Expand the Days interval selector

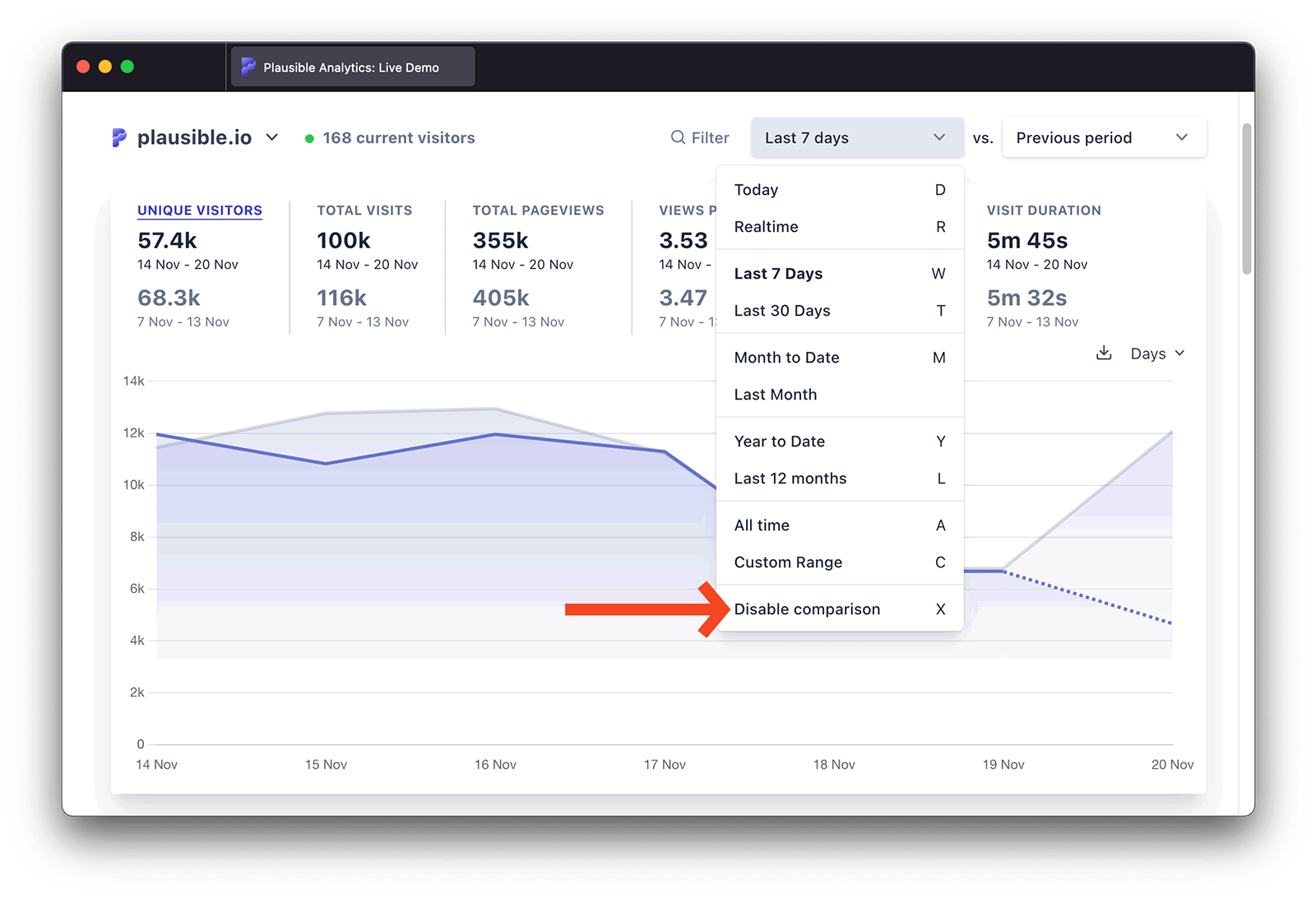(x=1157, y=354)
